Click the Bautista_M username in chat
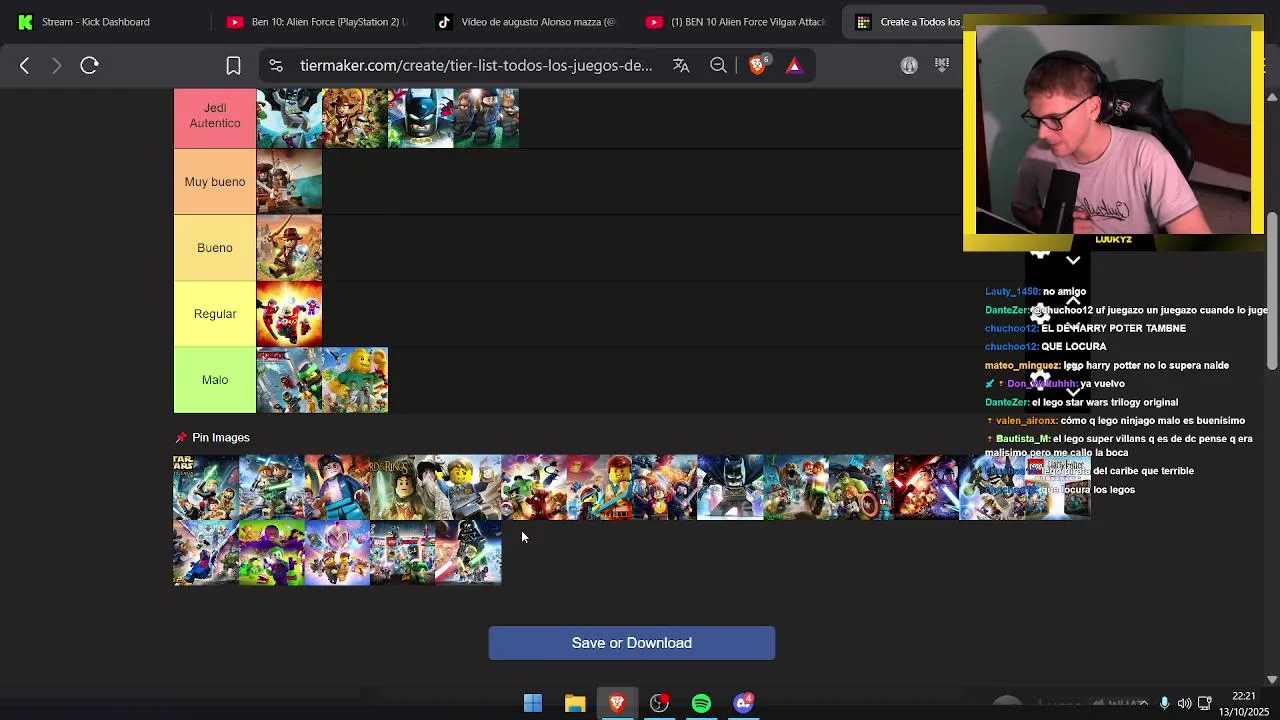 click(x=1023, y=439)
